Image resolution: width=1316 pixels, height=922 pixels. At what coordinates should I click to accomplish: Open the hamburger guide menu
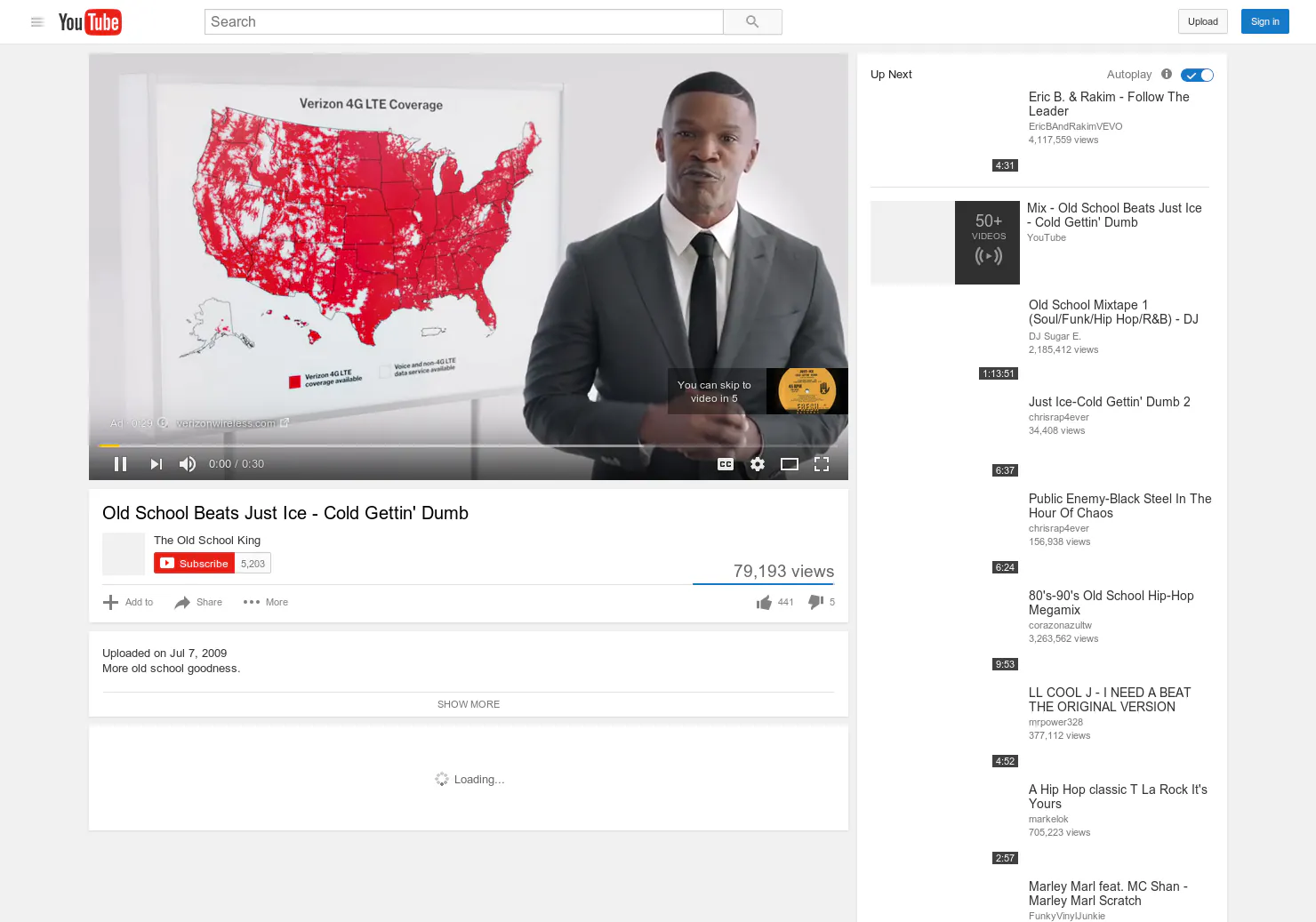coord(37,22)
